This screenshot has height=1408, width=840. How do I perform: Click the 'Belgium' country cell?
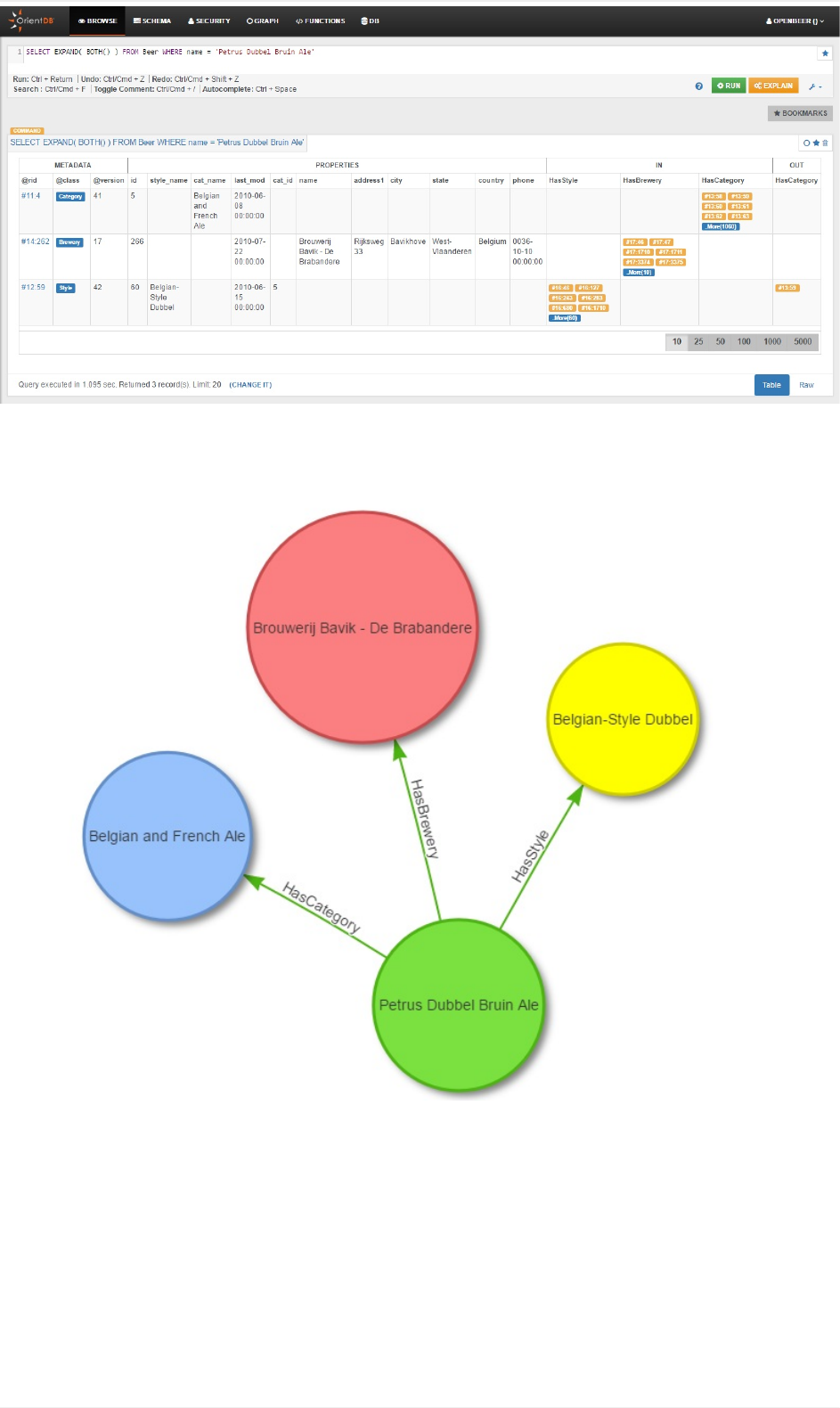click(492, 241)
